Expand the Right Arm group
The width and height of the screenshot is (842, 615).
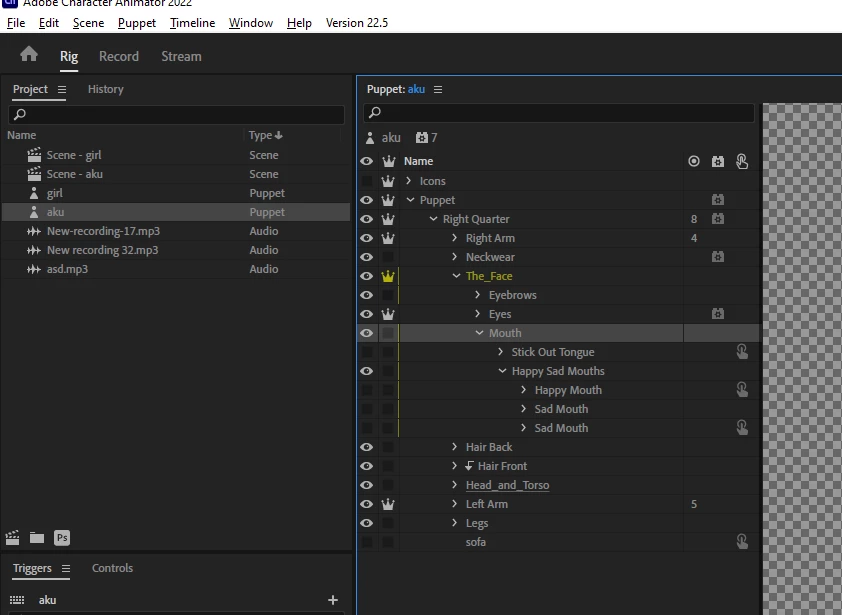click(x=455, y=237)
